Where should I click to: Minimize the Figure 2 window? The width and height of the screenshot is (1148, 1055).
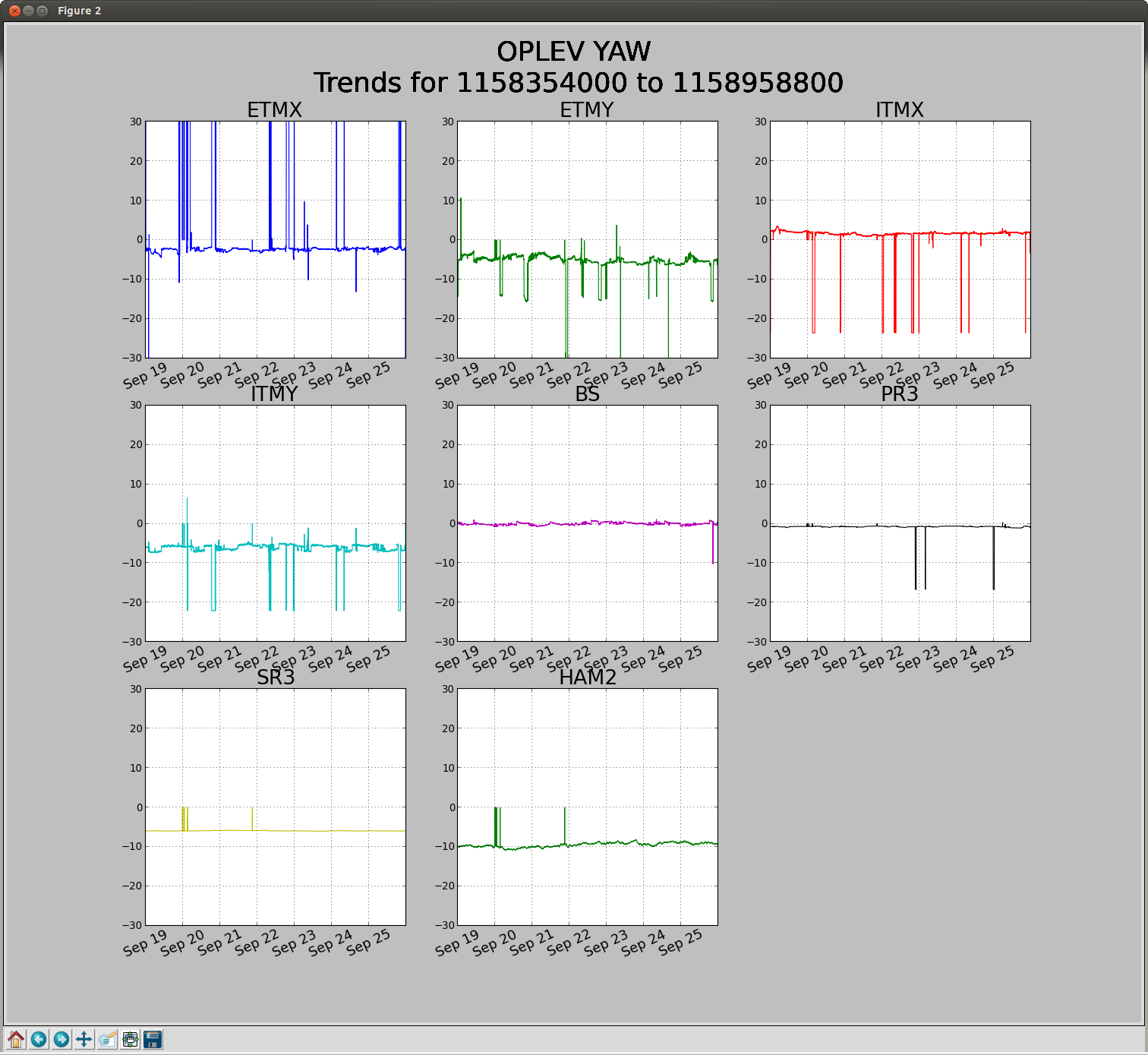[x=29, y=11]
